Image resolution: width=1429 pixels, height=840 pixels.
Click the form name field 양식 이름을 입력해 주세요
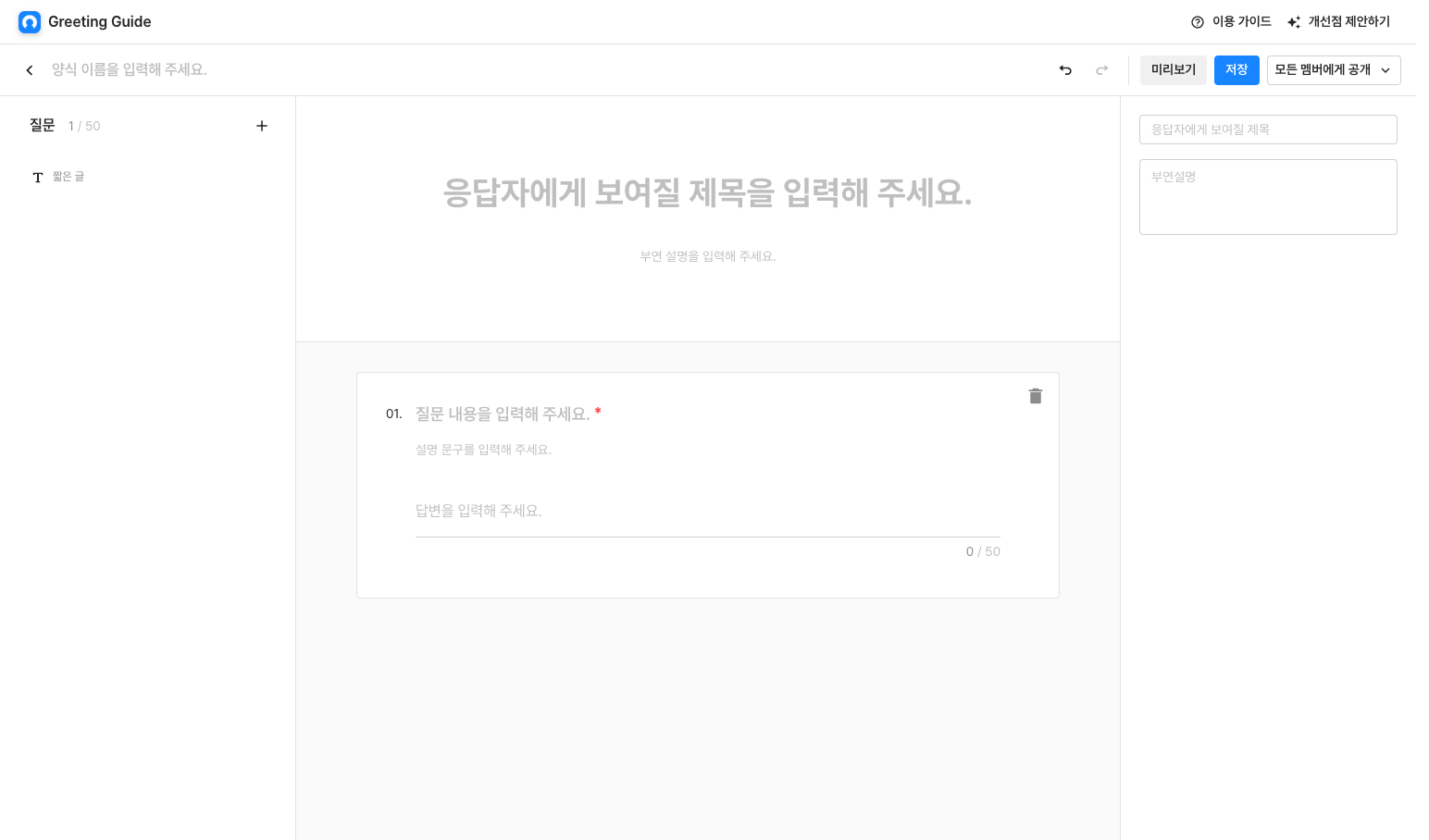coord(130,70)
